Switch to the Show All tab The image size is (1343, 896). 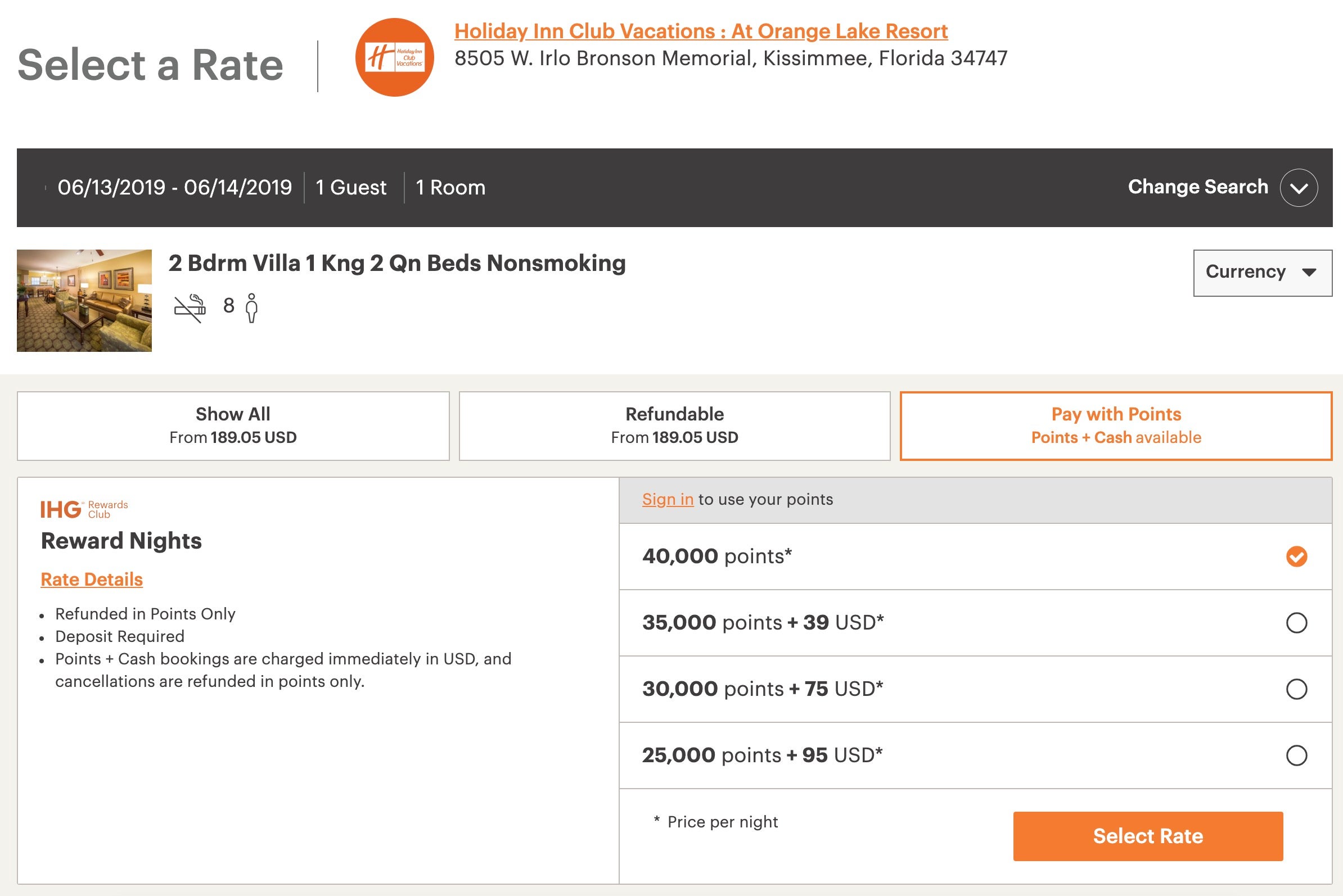[233, 426]
